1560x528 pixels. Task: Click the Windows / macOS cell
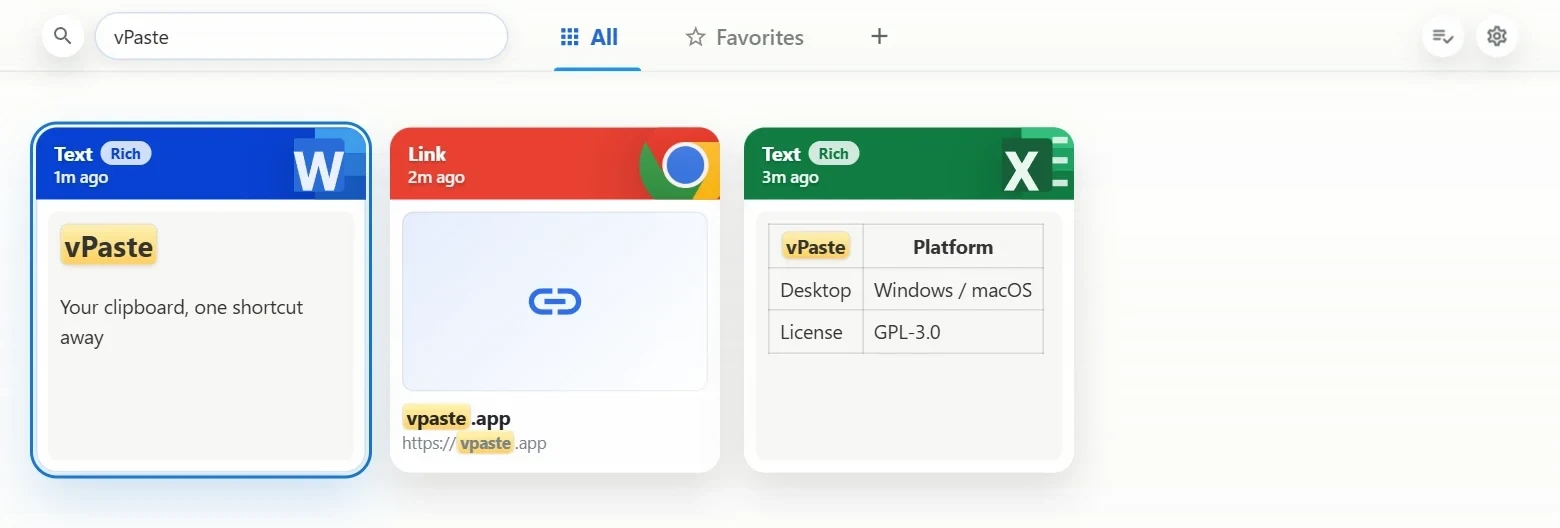[953, 290]
